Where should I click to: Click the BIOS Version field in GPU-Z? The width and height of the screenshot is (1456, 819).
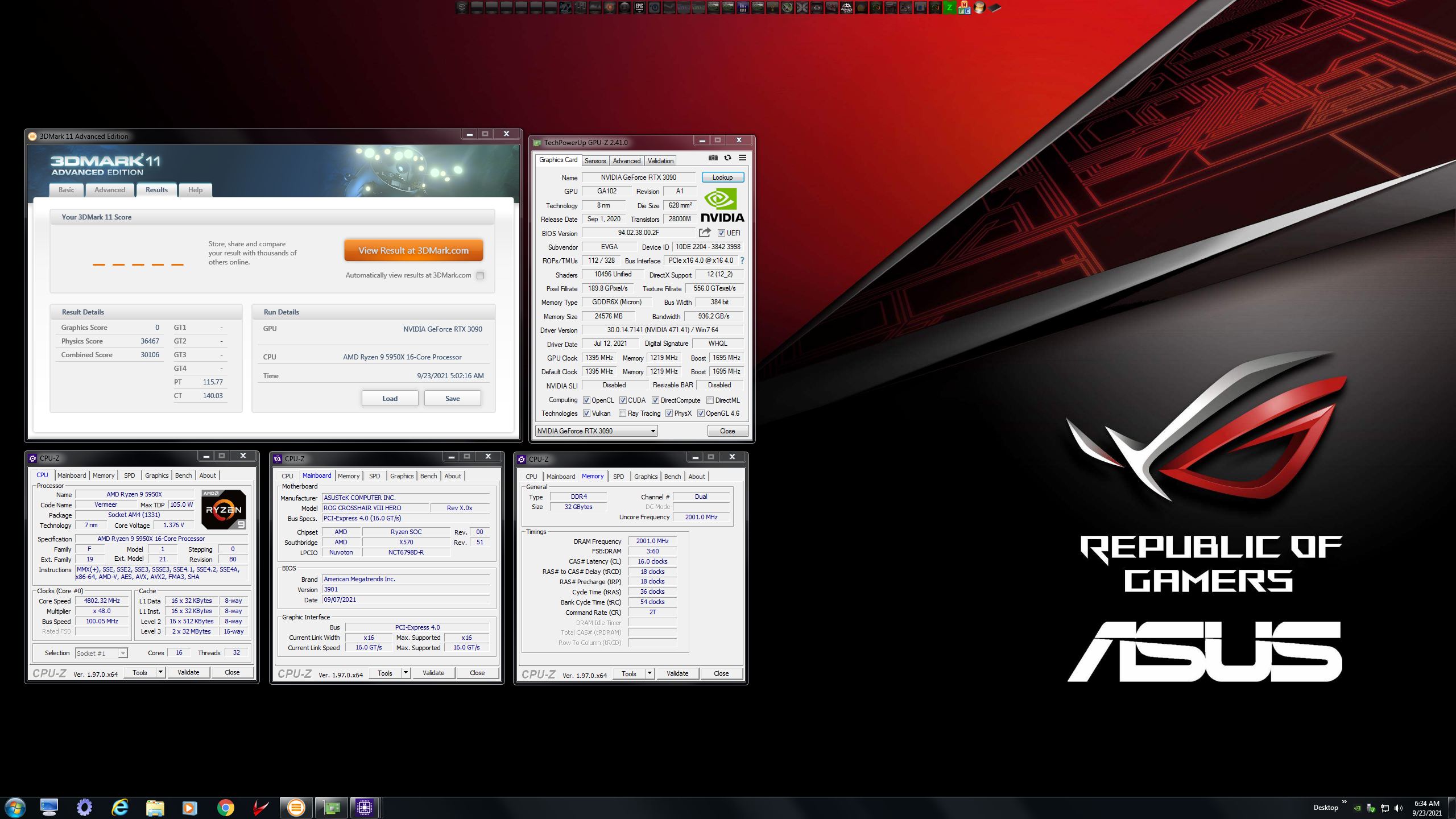[638, 233]
